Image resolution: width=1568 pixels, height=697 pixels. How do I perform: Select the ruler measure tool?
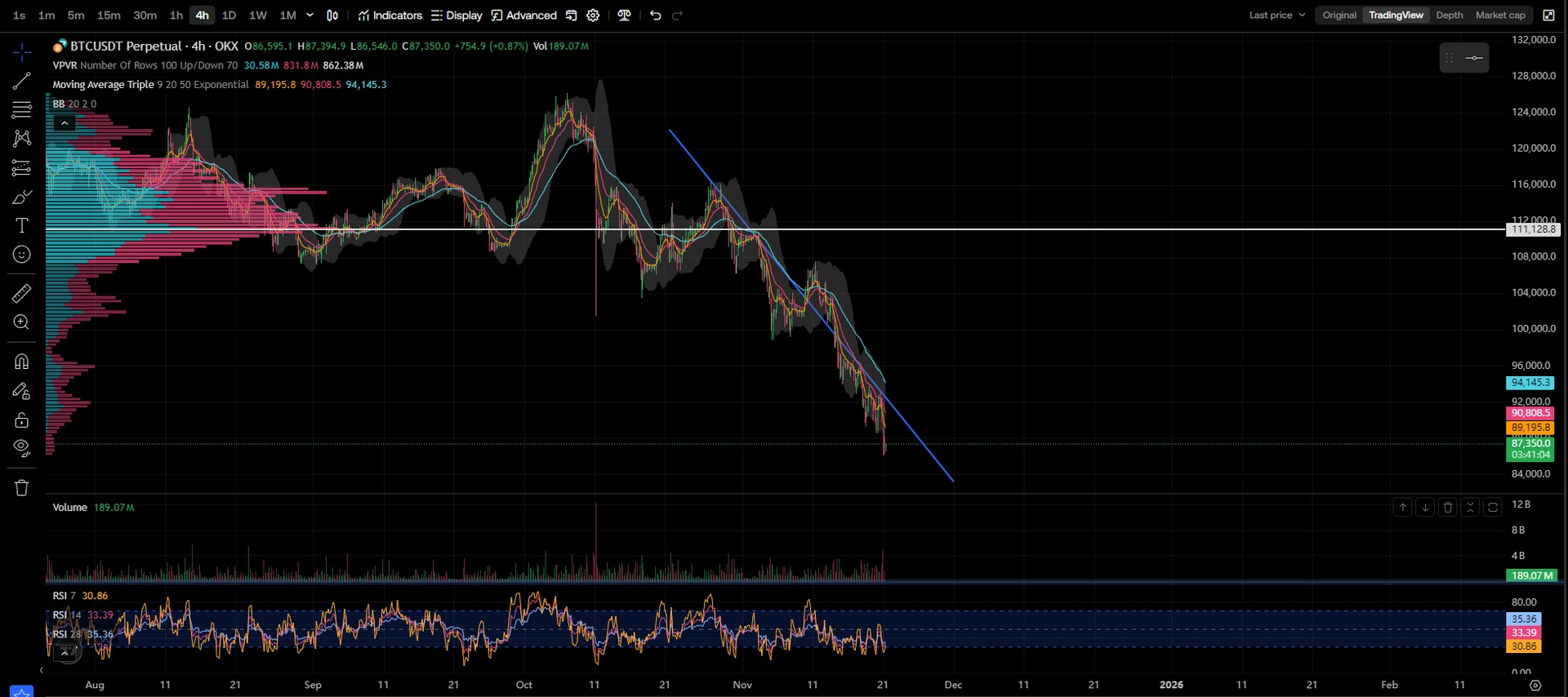22,293
